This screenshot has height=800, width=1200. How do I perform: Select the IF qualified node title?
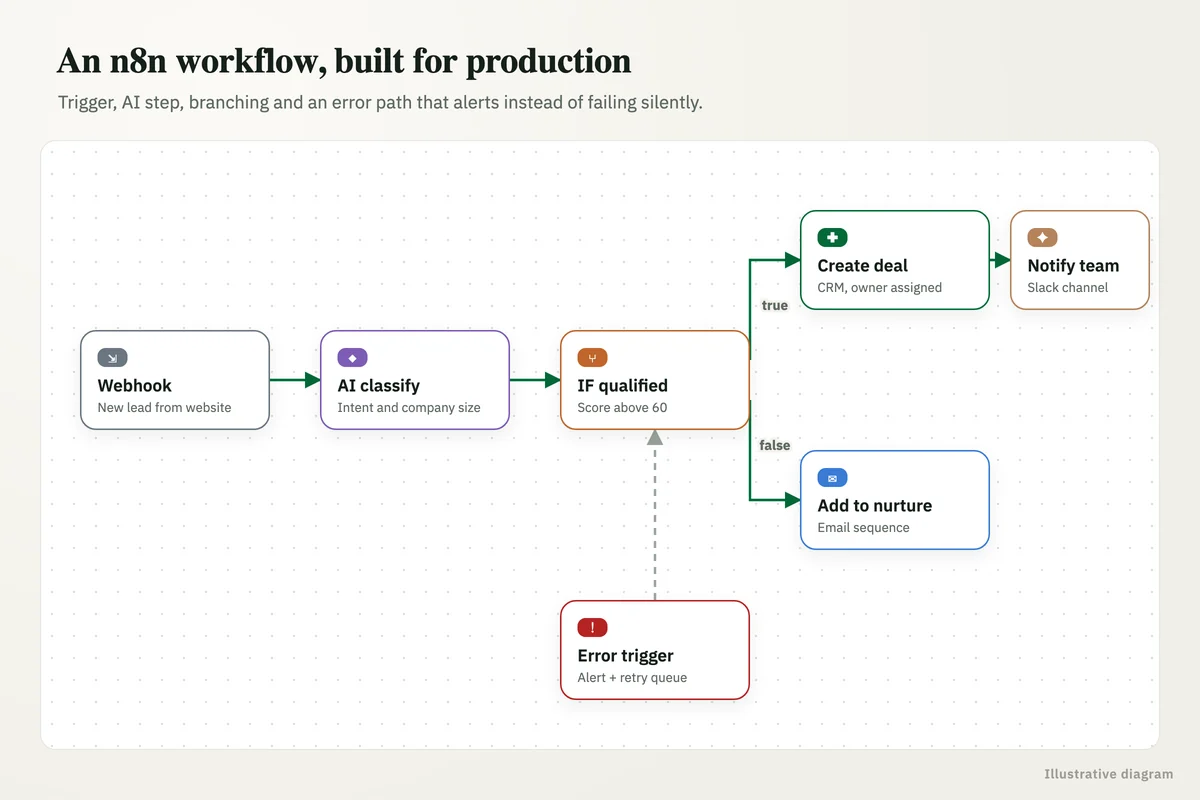click(x=622, y=385)
